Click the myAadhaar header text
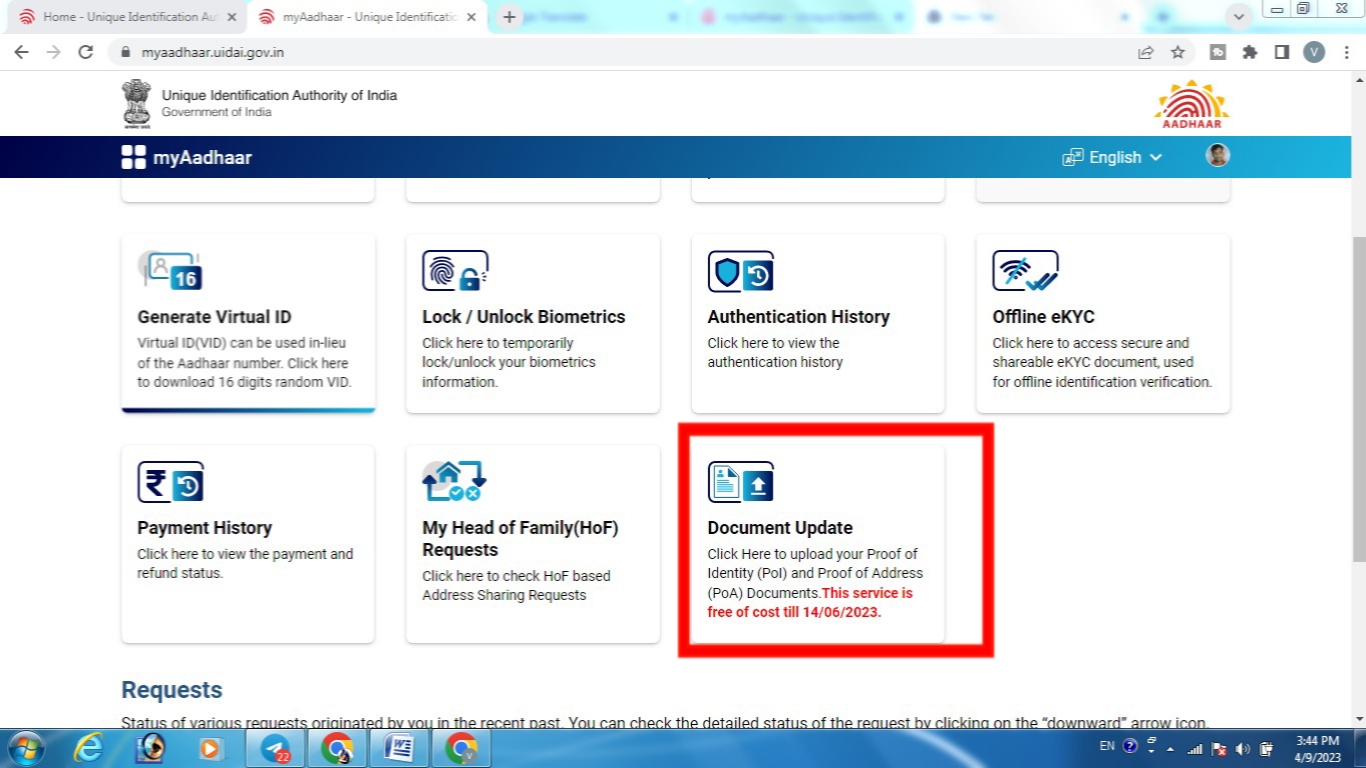The width and height of the screenshot is (1366, 768). [202, 157]
